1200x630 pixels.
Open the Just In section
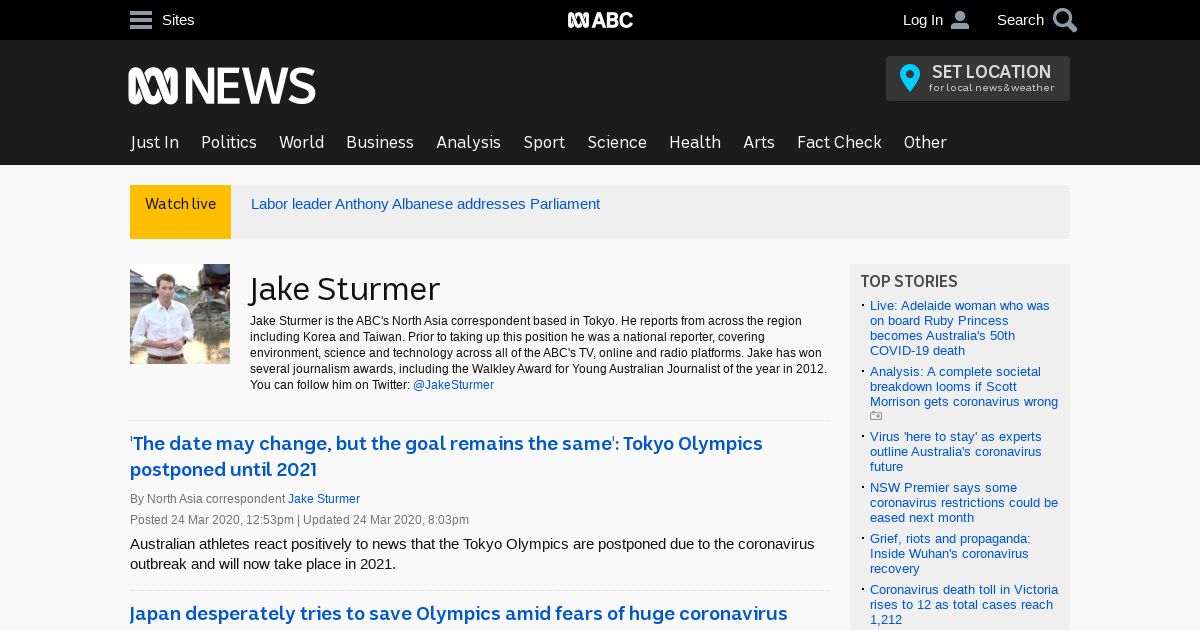[155, 142]
